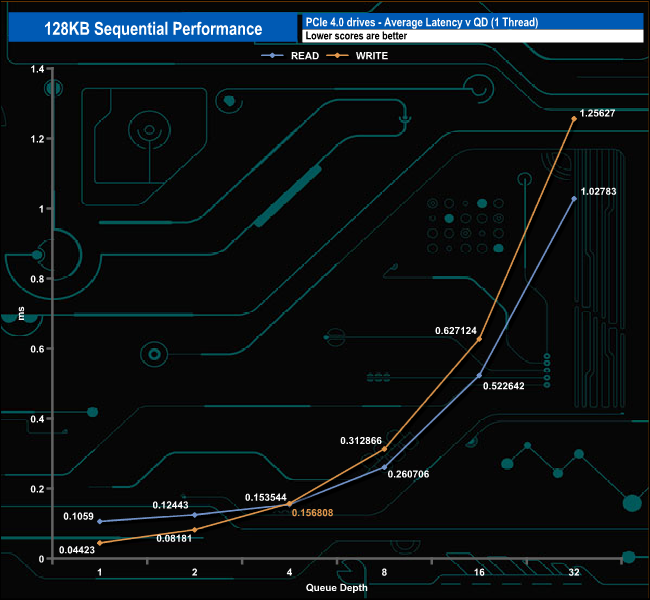Click the 1.4 y-axis label
This screenshot has width=650, height=600.
pos(37,69)
